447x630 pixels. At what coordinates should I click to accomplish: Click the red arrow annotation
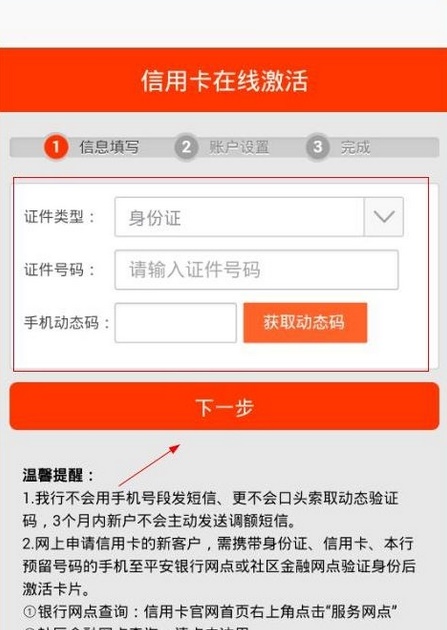tap(149, 465)
